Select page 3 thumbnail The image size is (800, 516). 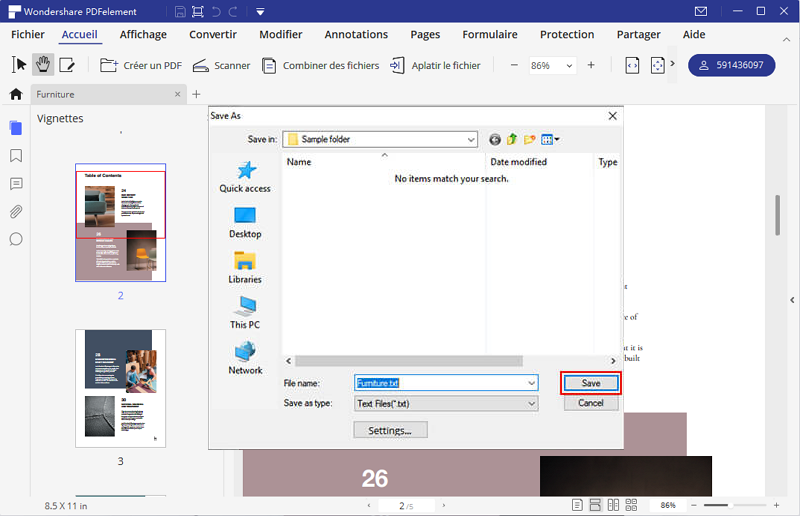coord(120,388)
